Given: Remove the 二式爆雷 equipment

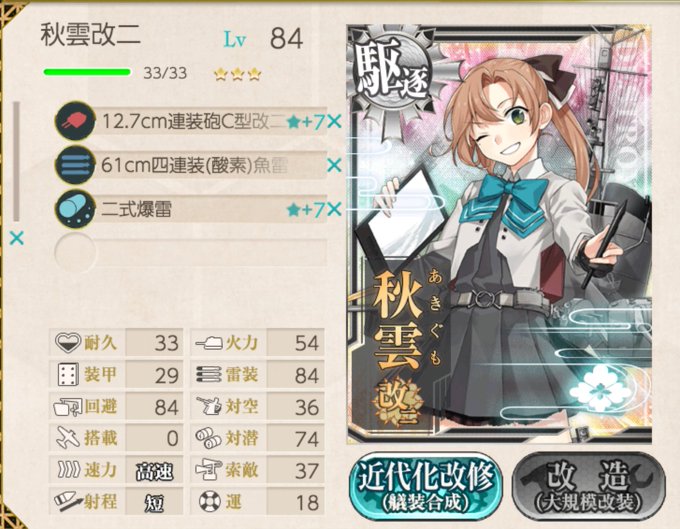Looking at the screenshot, I should 334,210.
